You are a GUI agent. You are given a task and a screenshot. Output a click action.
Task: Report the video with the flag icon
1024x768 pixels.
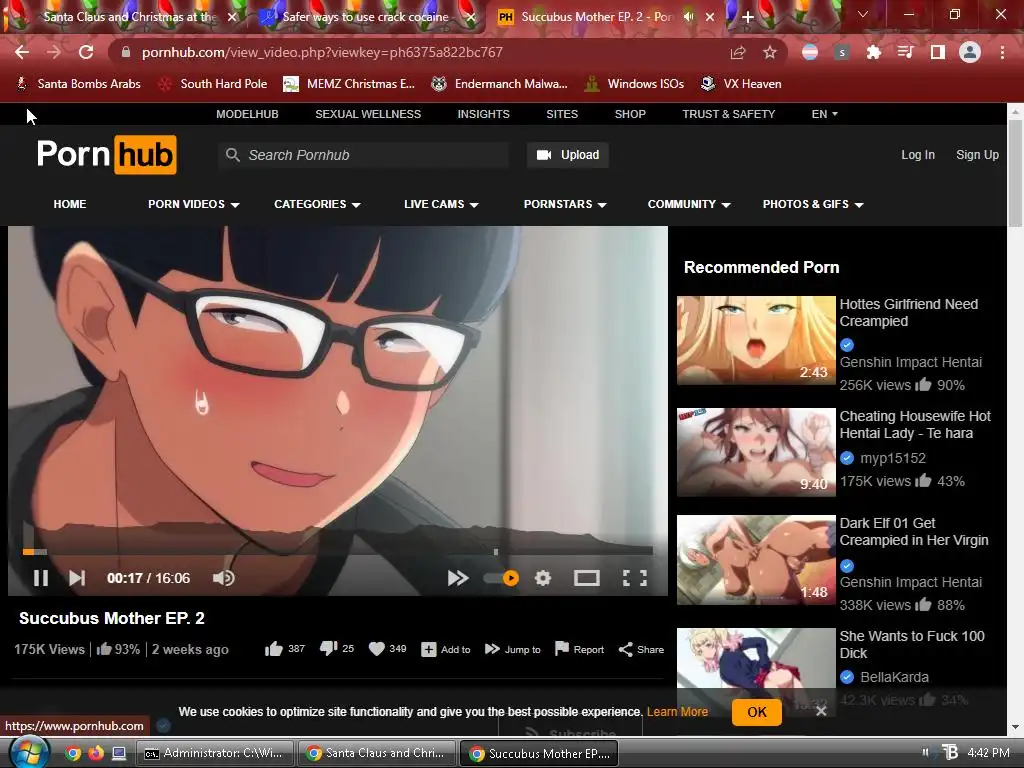562,648
